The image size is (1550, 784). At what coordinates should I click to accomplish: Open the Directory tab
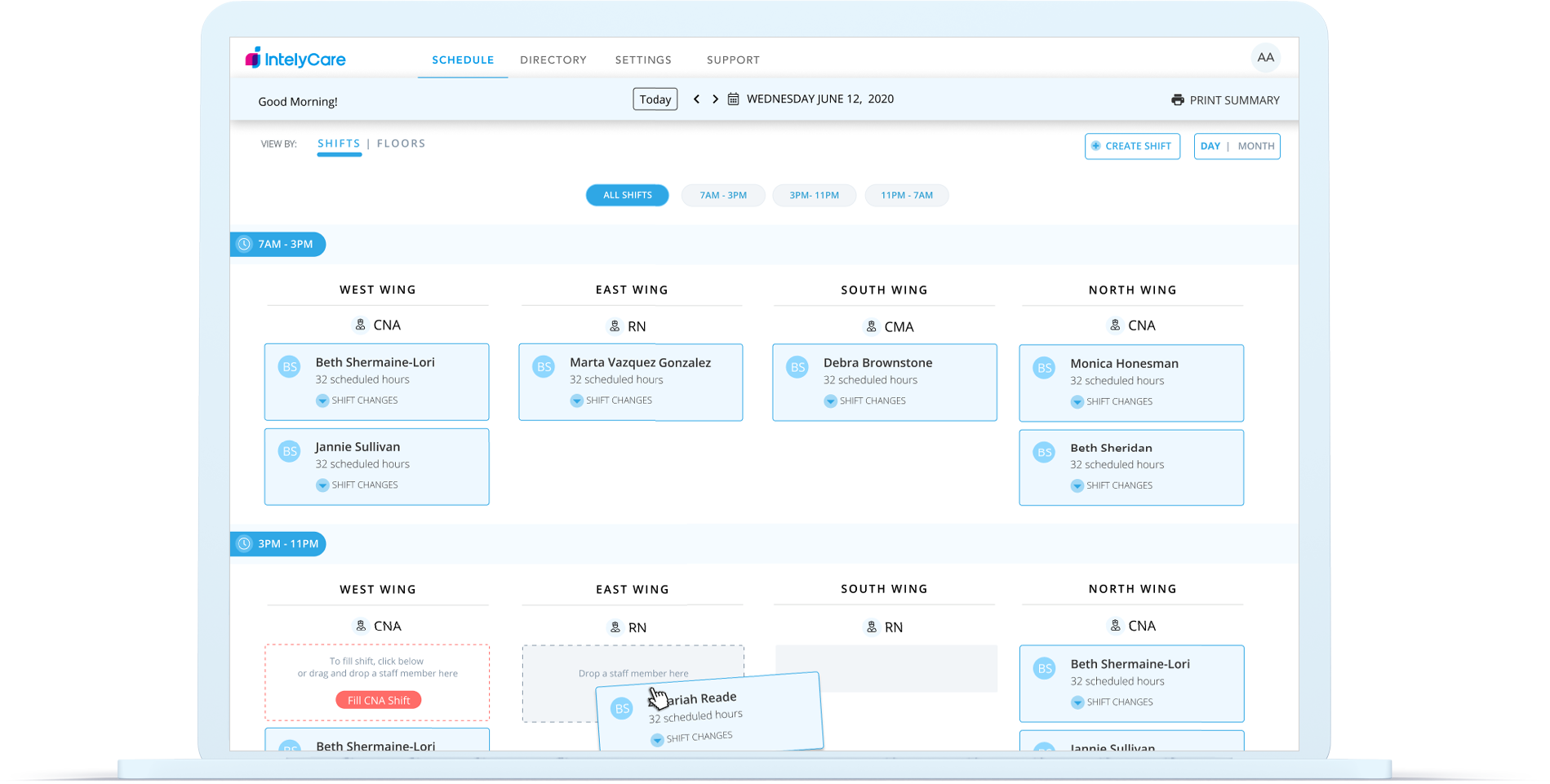point(553,60)
